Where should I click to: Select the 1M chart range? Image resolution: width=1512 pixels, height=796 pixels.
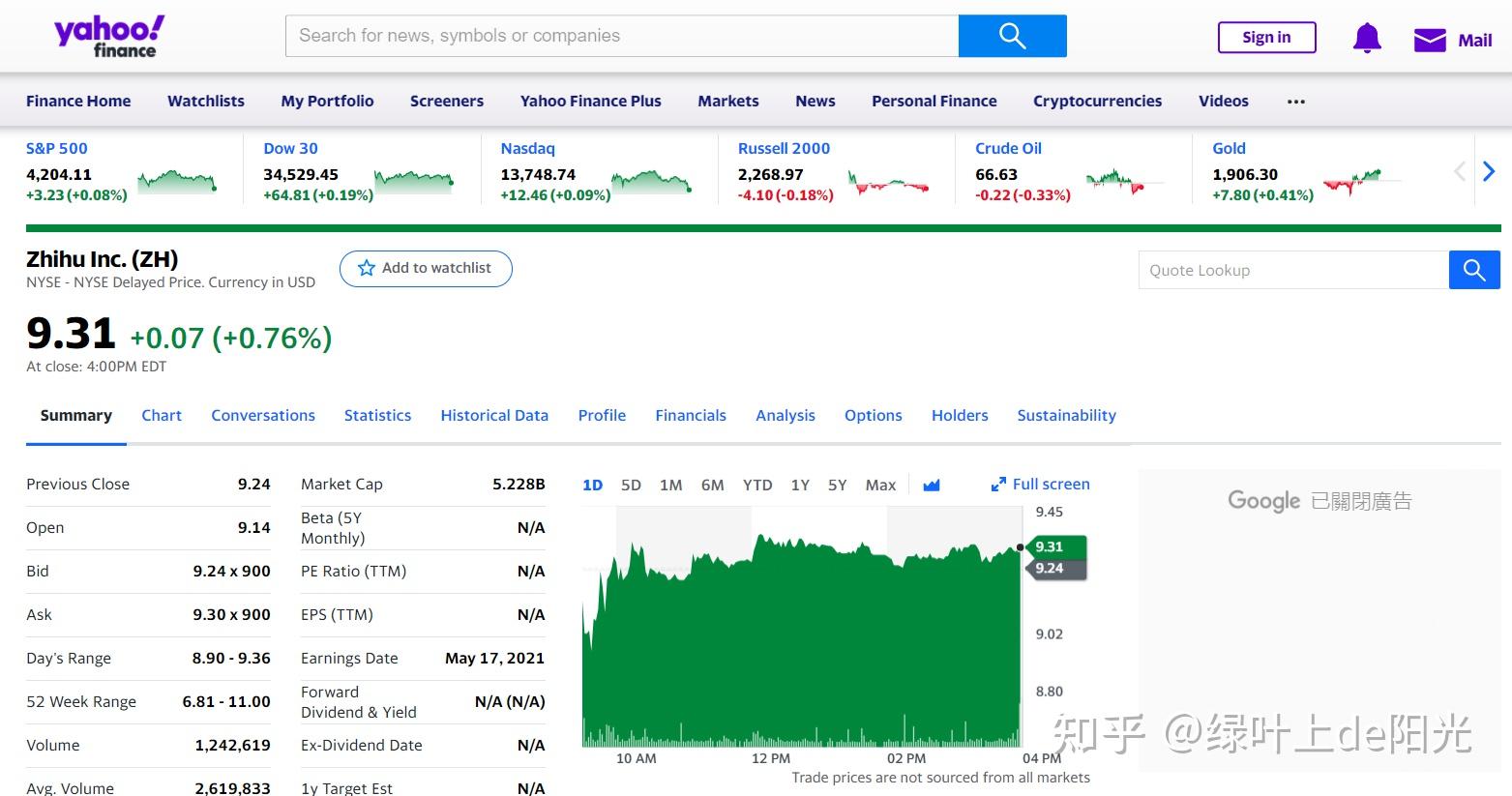pos(670,485)
